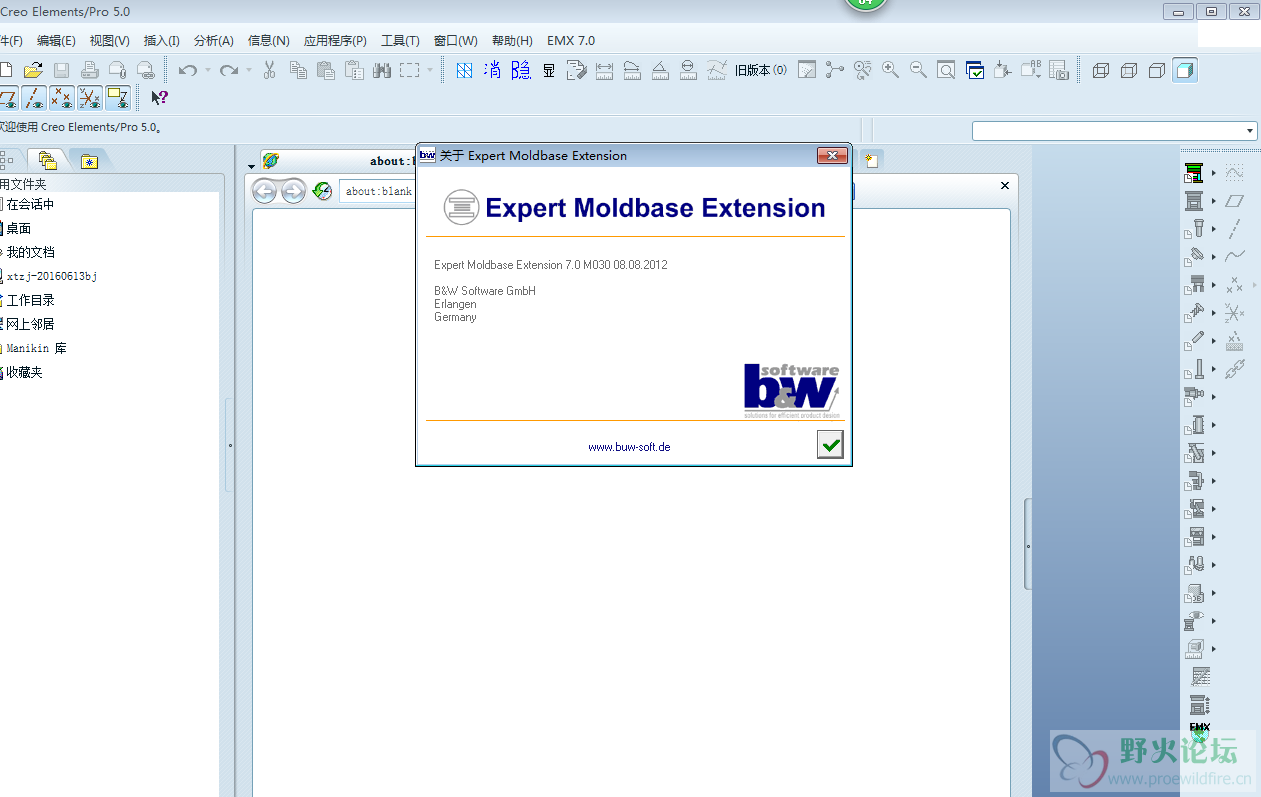1261x797 pixels.
Task: Open the EMX 7.0 menu
Action: (571, 41)
